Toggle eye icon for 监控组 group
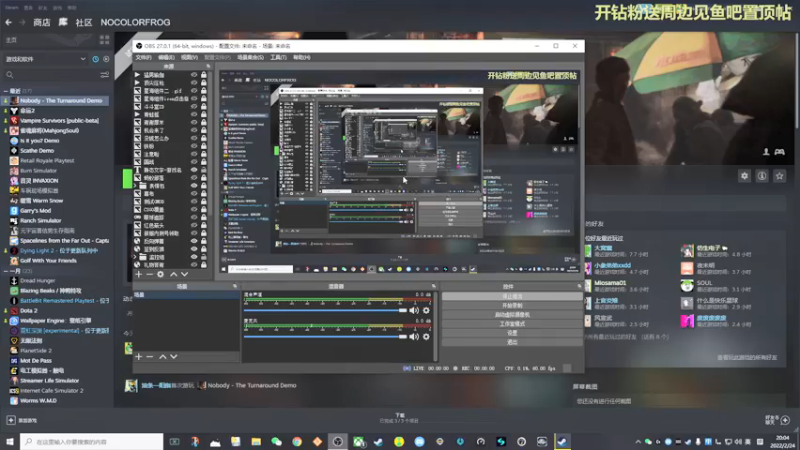 [x=194, y=257]
